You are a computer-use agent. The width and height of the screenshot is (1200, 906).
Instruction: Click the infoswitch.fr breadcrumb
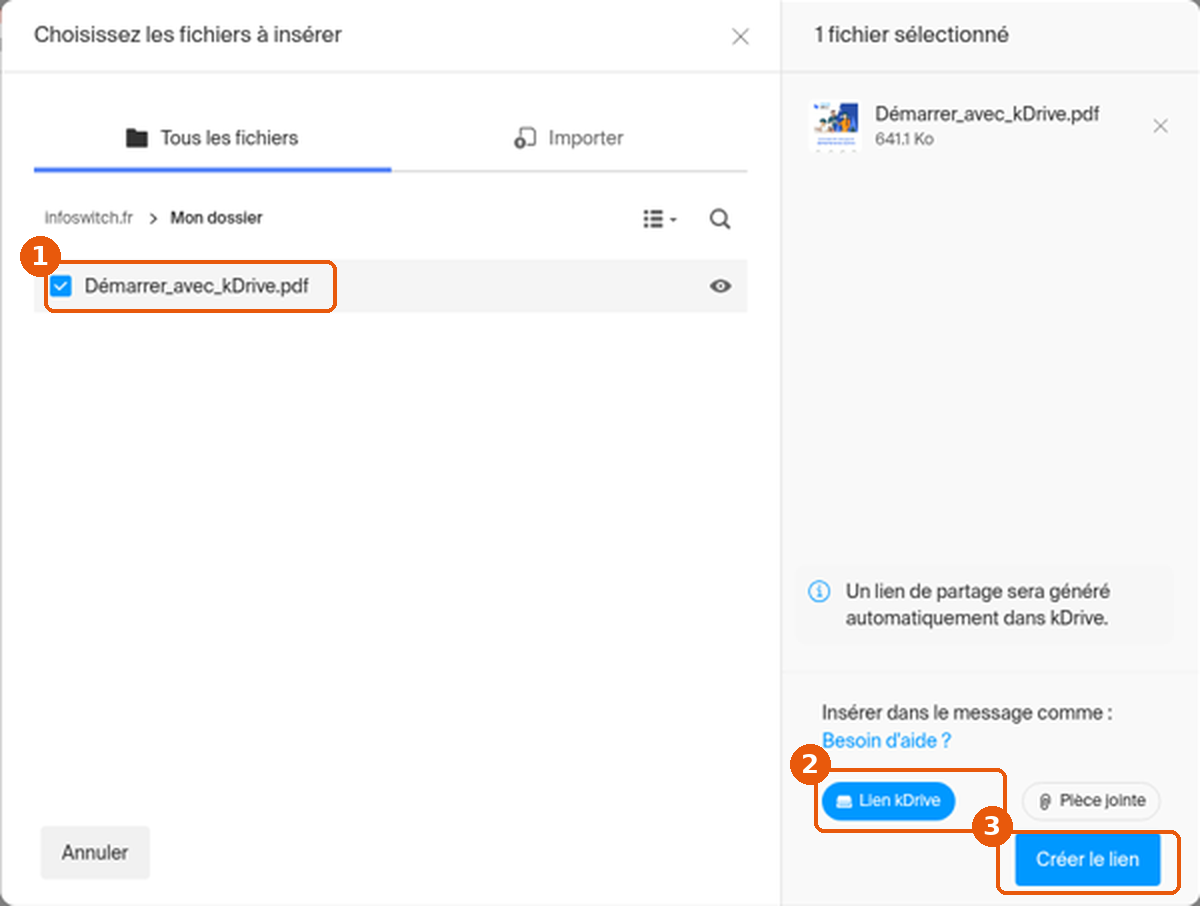tap(89, 218)
